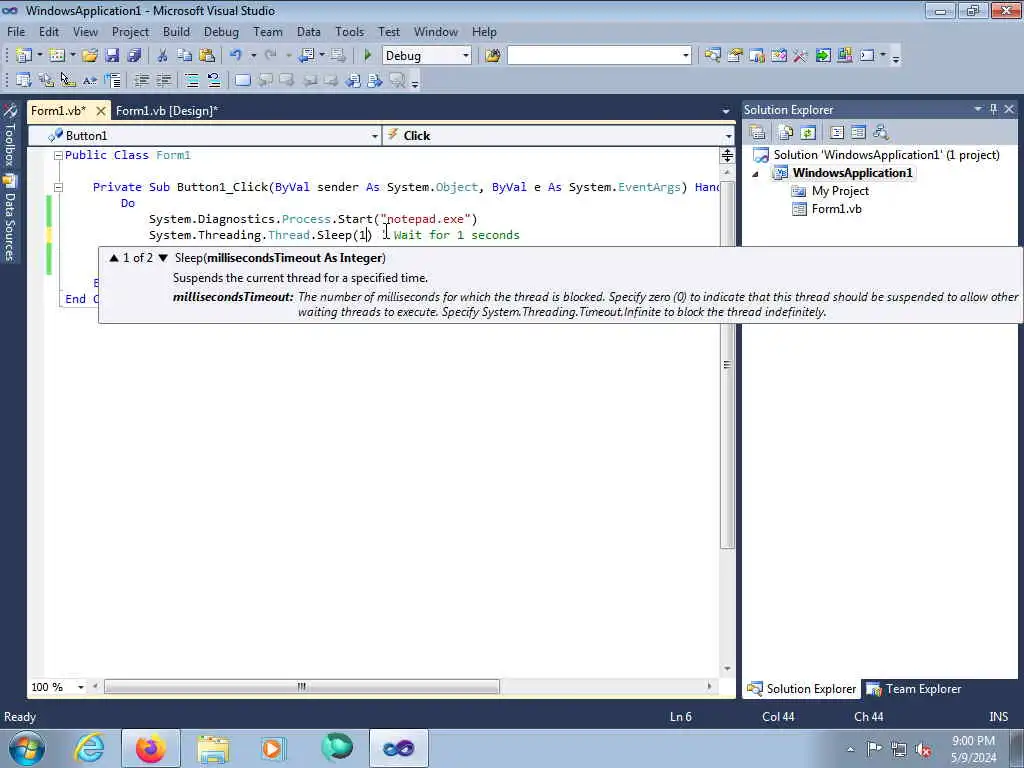Select Form1.vb in Solution Explorer
Image resolution: width=1024 pixels, height=768 pixels.
pyautogui.click(x=836, y=209)
